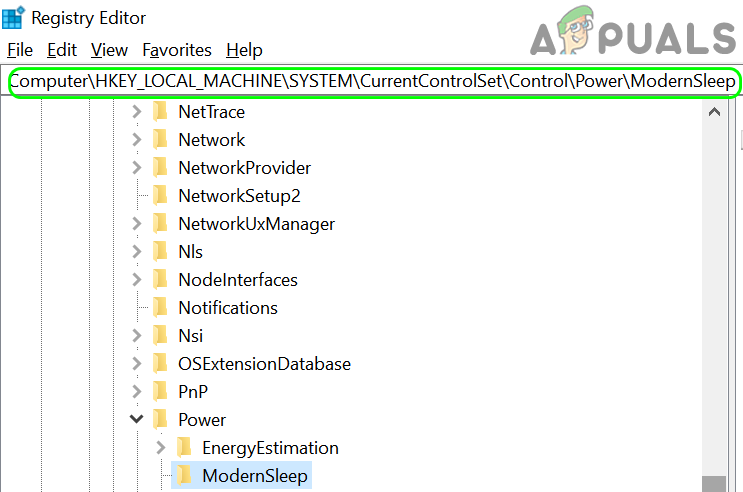Select the Nls key label

click(190, 252)
